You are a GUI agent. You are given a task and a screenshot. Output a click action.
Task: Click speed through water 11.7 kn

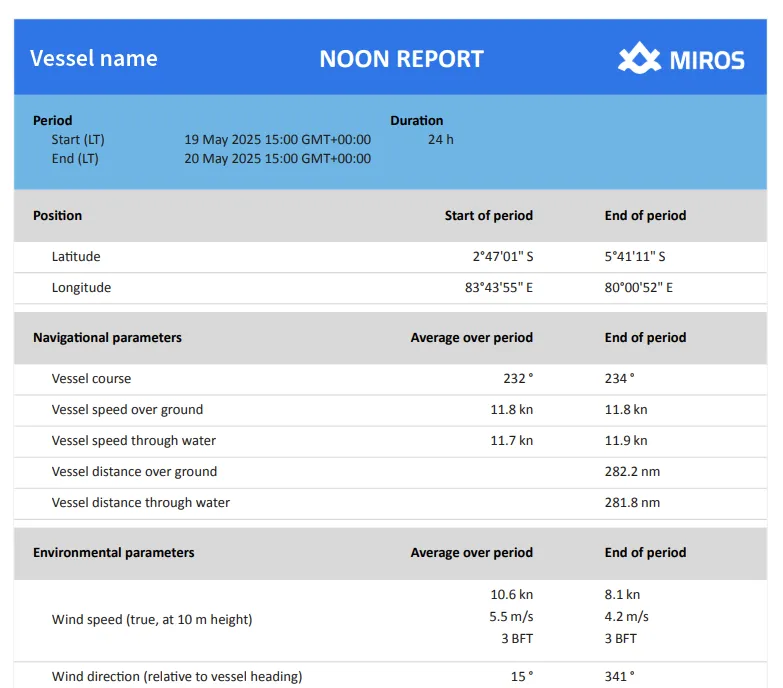[x=511, y=440]
